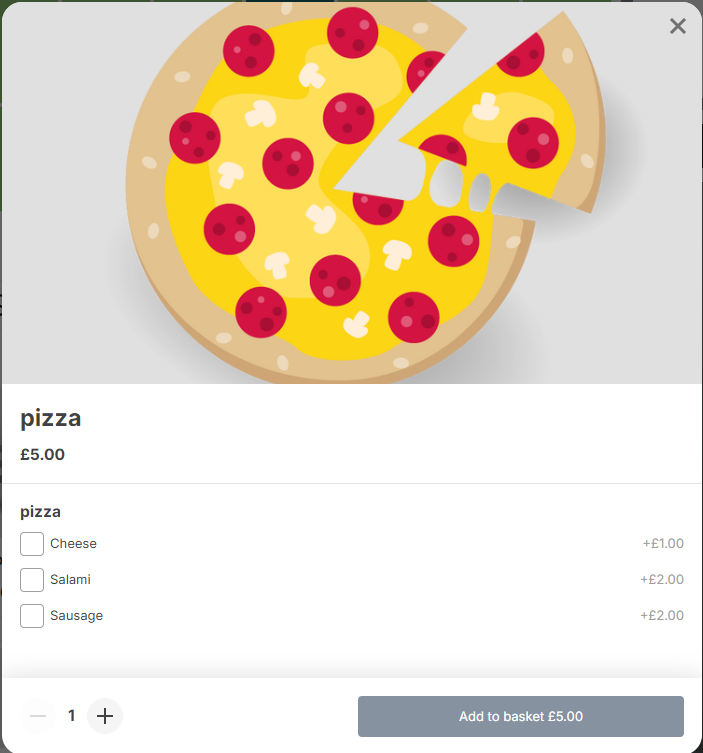The height and width of the screenshot is (753, 703).
Task: Select the Sausage topping checkbox
Action: tap(32, 616)
